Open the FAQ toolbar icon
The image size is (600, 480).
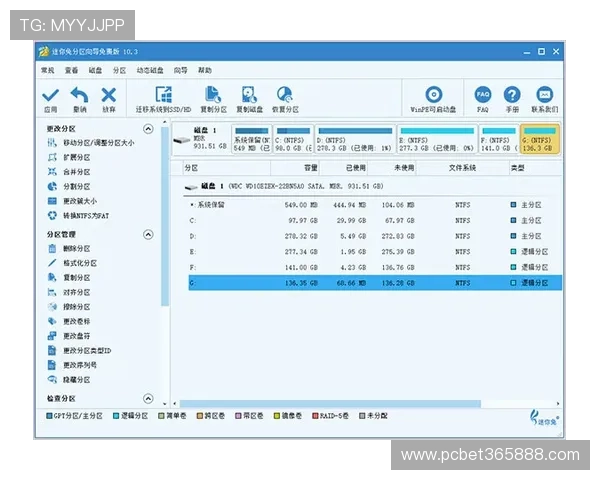pyautogui.click(x=483, y=95)
